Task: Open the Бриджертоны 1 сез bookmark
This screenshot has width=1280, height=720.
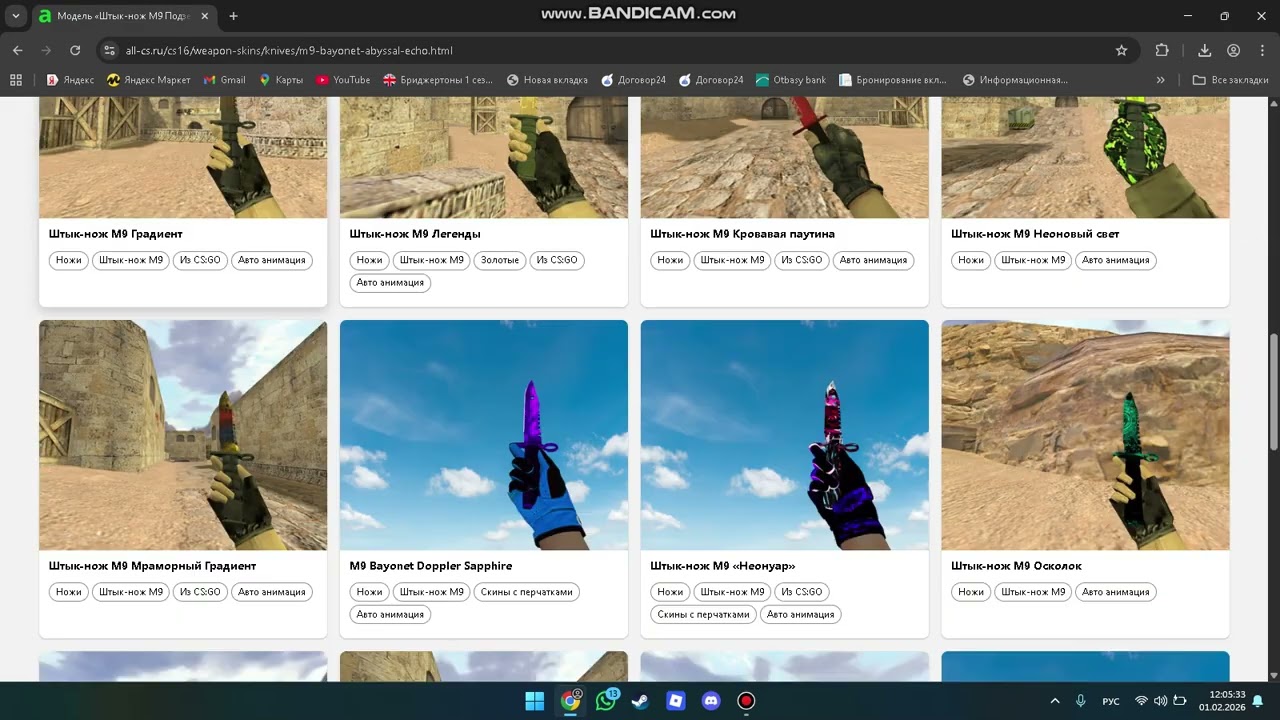Action: (438, 80)
